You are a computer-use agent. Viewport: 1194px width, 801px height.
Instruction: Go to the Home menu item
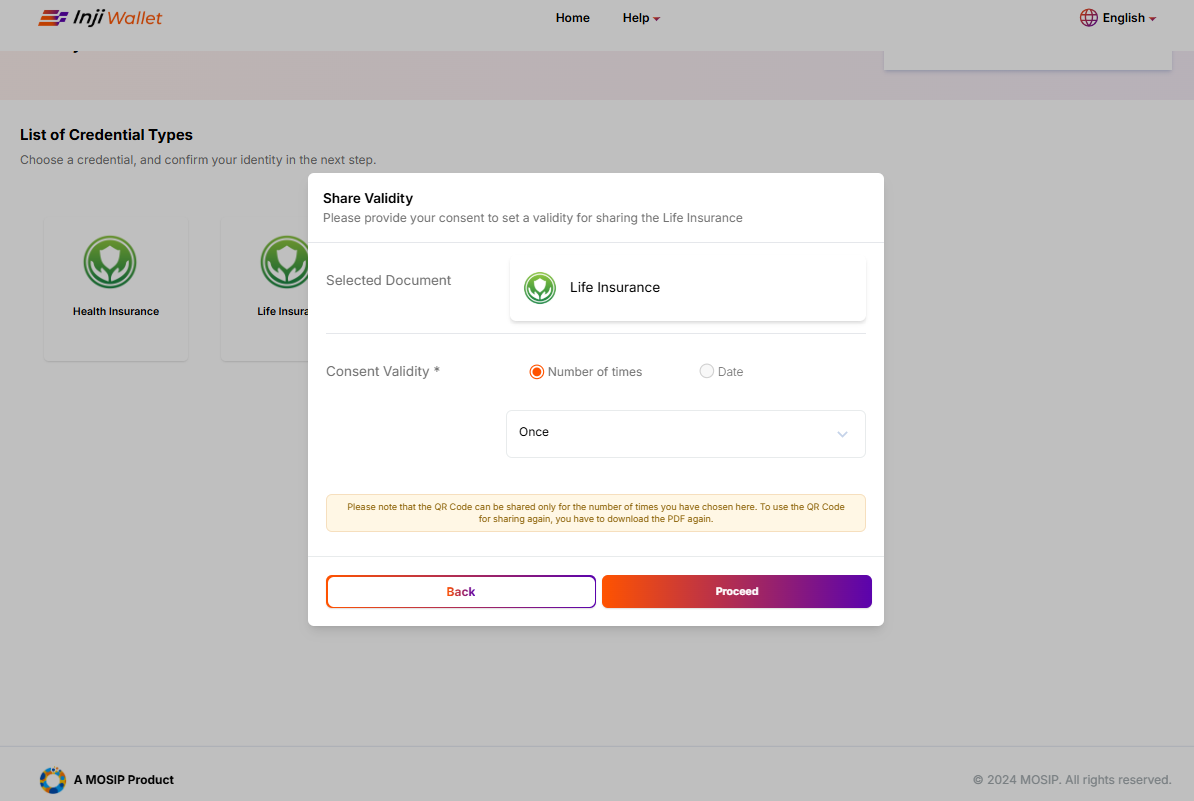click(x=573, y=18)
